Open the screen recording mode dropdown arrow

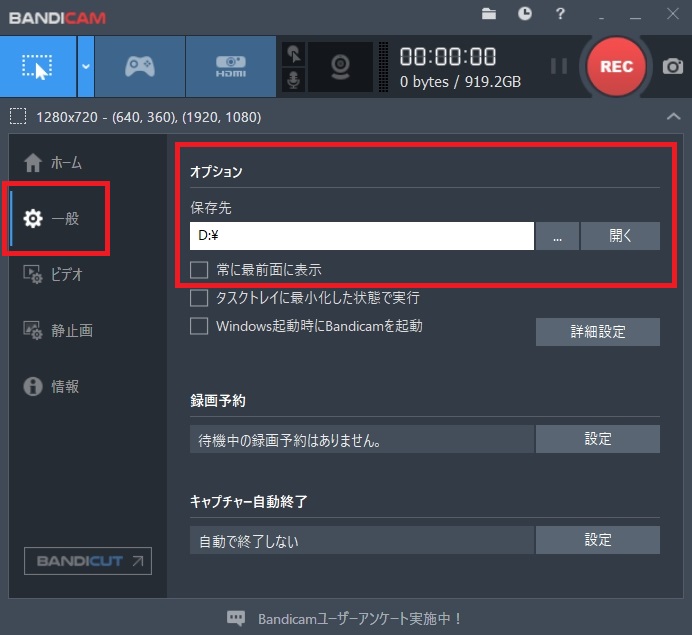coord(86,67)
